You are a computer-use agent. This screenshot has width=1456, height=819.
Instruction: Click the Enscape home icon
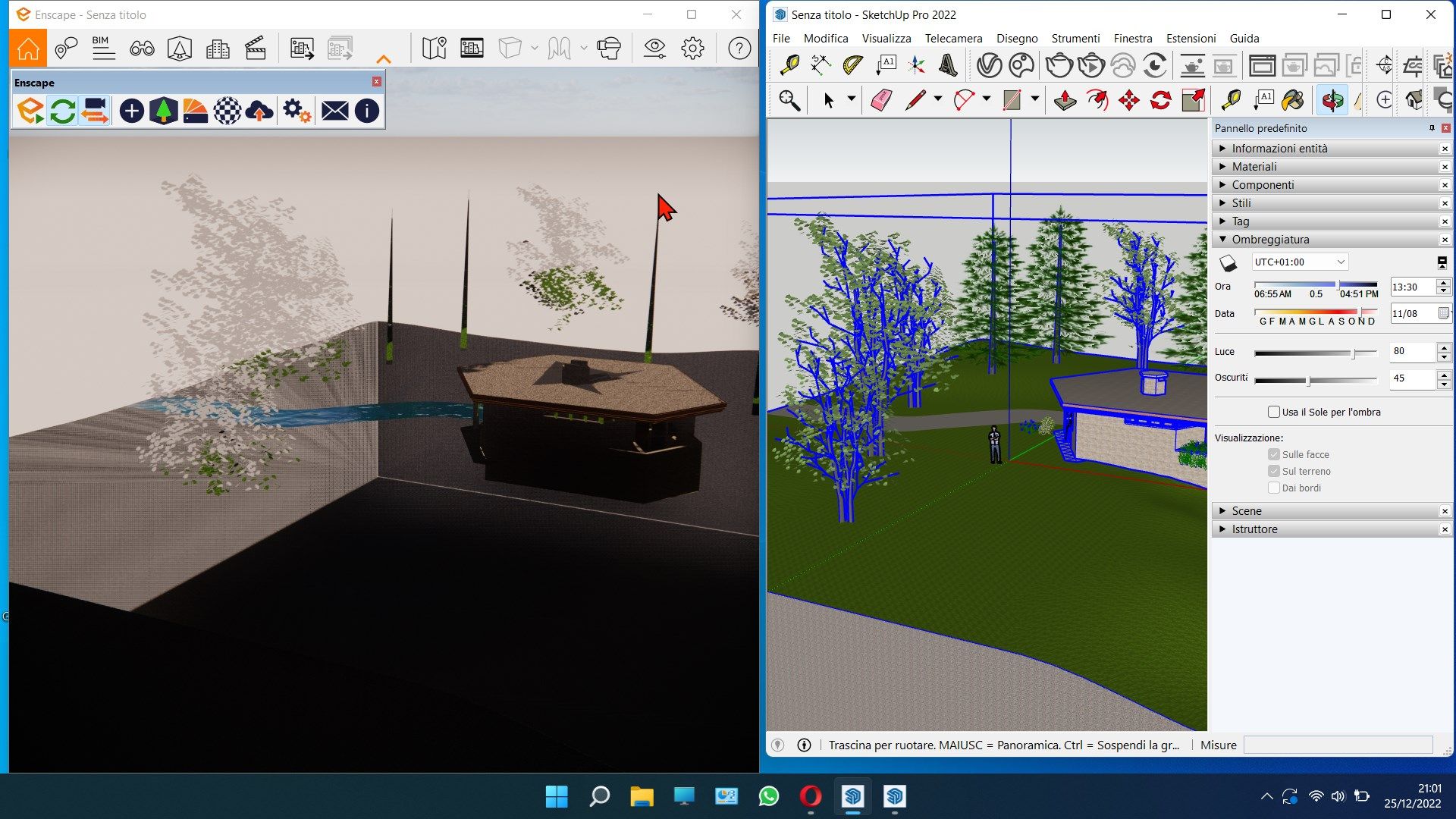click(28, 49)
